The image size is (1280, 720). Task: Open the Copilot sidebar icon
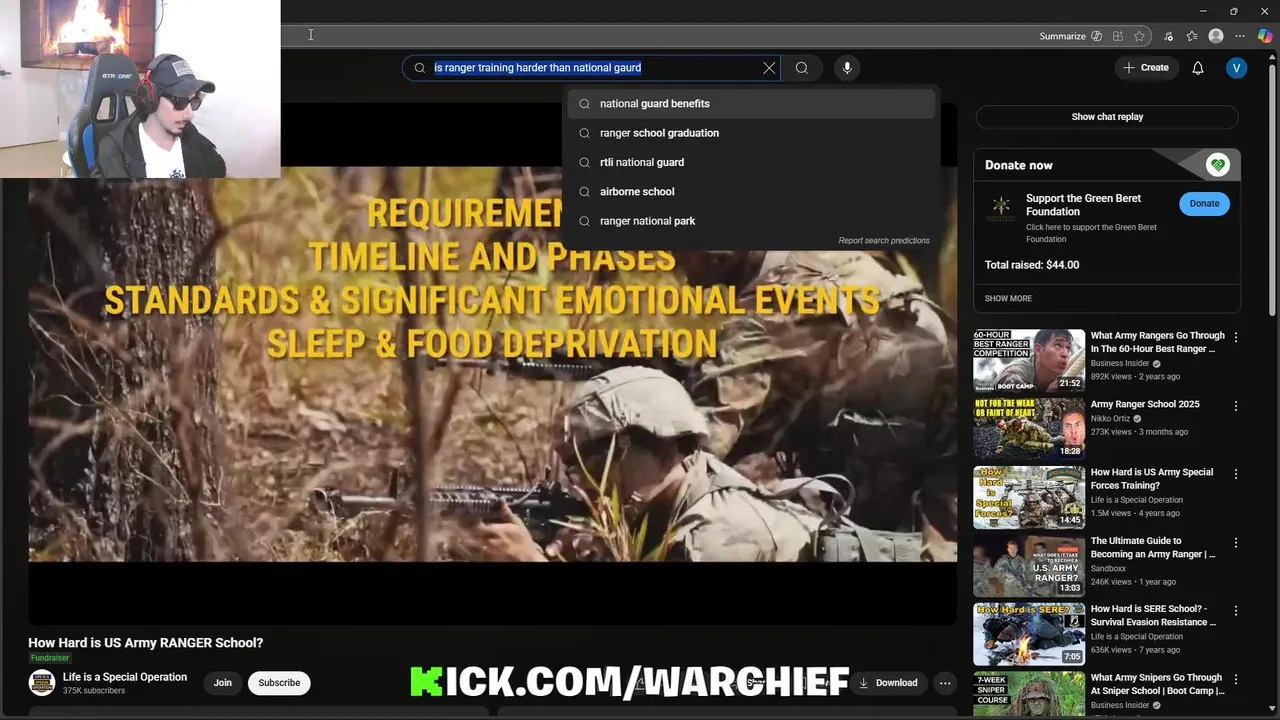point(1265,36)
